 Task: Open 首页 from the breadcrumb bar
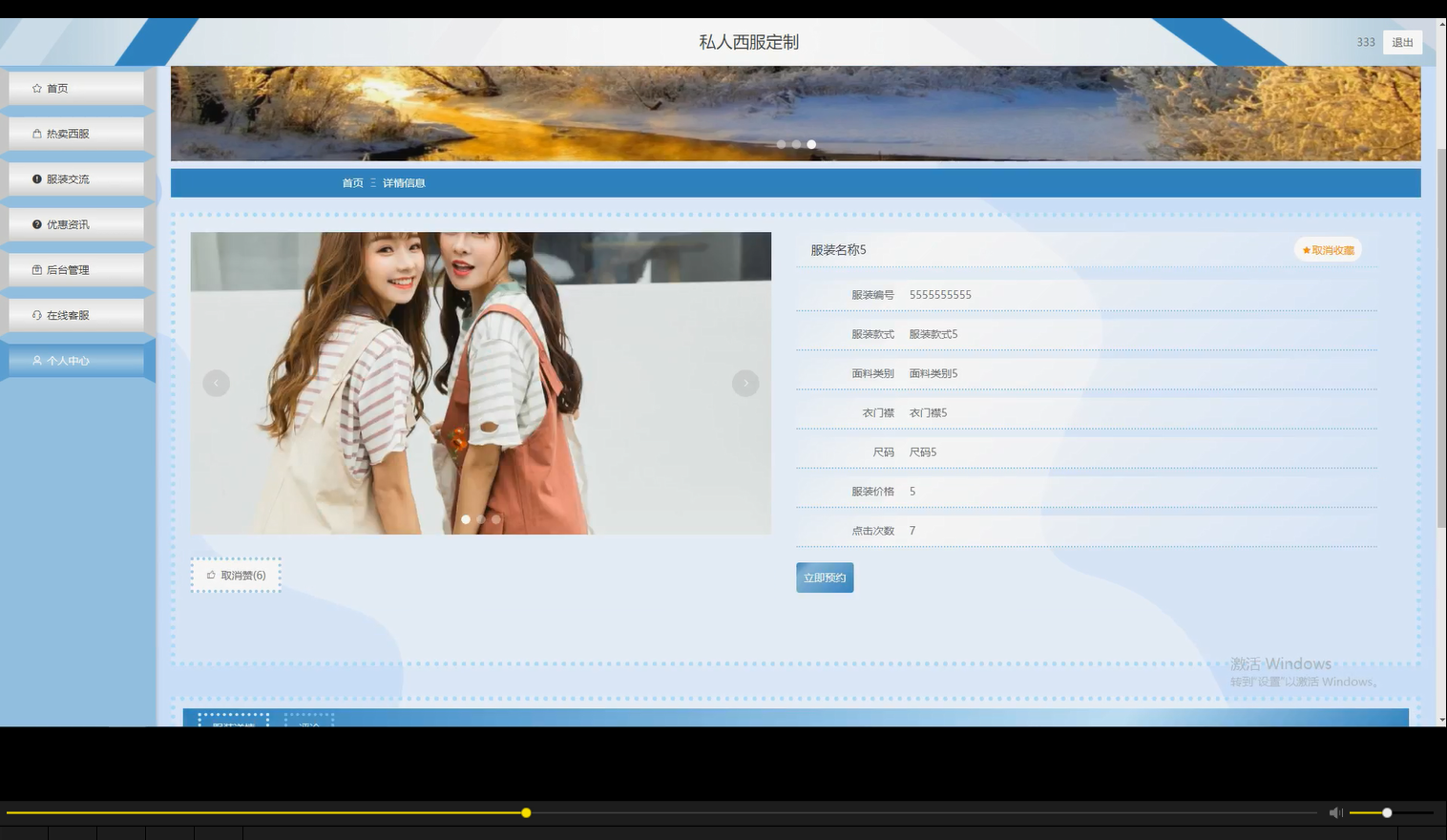click(x=351, y=182)
